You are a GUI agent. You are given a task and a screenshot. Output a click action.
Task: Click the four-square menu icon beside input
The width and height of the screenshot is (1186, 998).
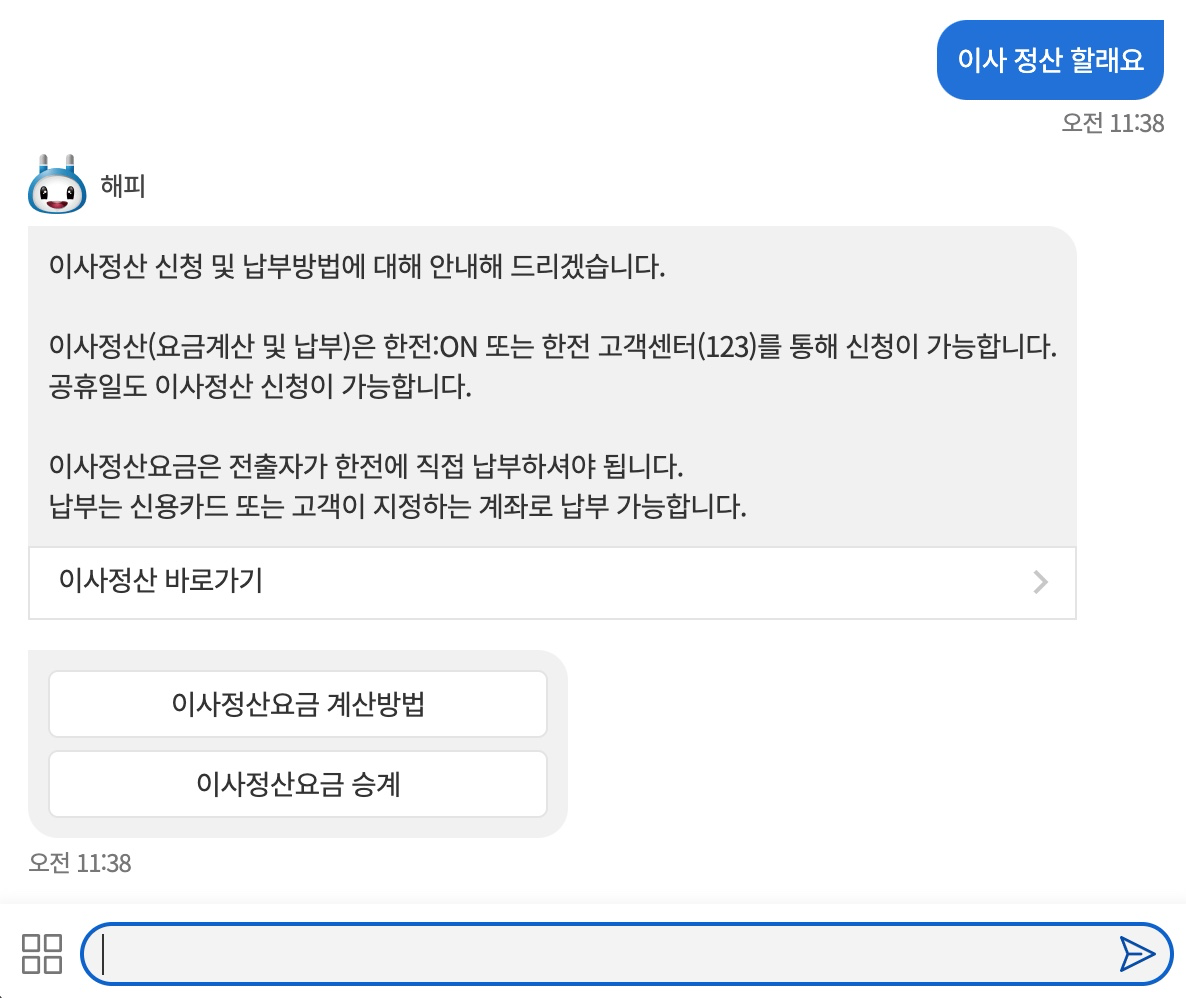tap(41, 956)
